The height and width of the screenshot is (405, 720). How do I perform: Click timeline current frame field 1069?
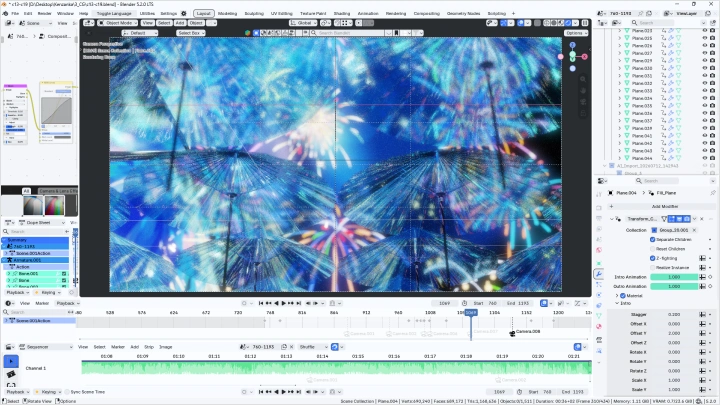(444, 303)
